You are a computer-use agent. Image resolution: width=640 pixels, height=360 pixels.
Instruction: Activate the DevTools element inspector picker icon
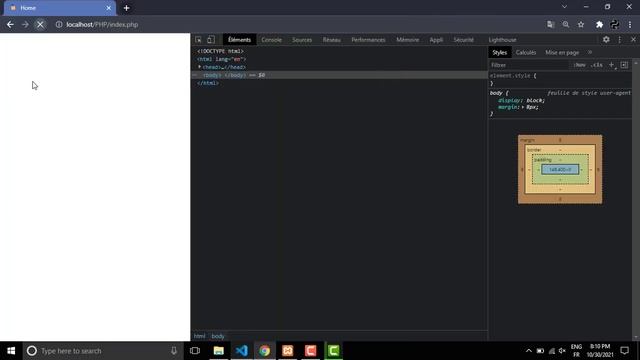(x=198, y=40)
